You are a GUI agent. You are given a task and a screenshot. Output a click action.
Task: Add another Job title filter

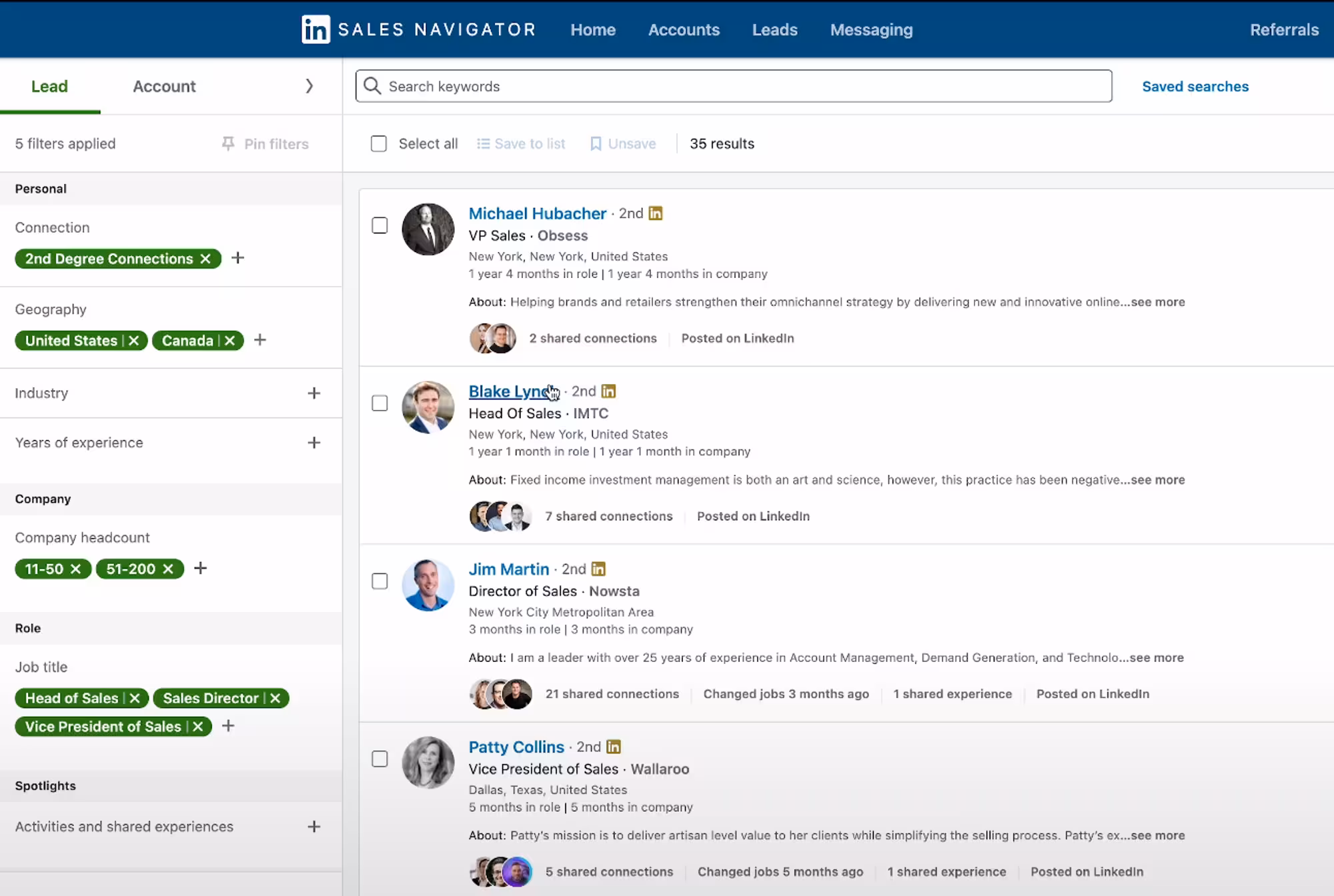pos(228,726)
